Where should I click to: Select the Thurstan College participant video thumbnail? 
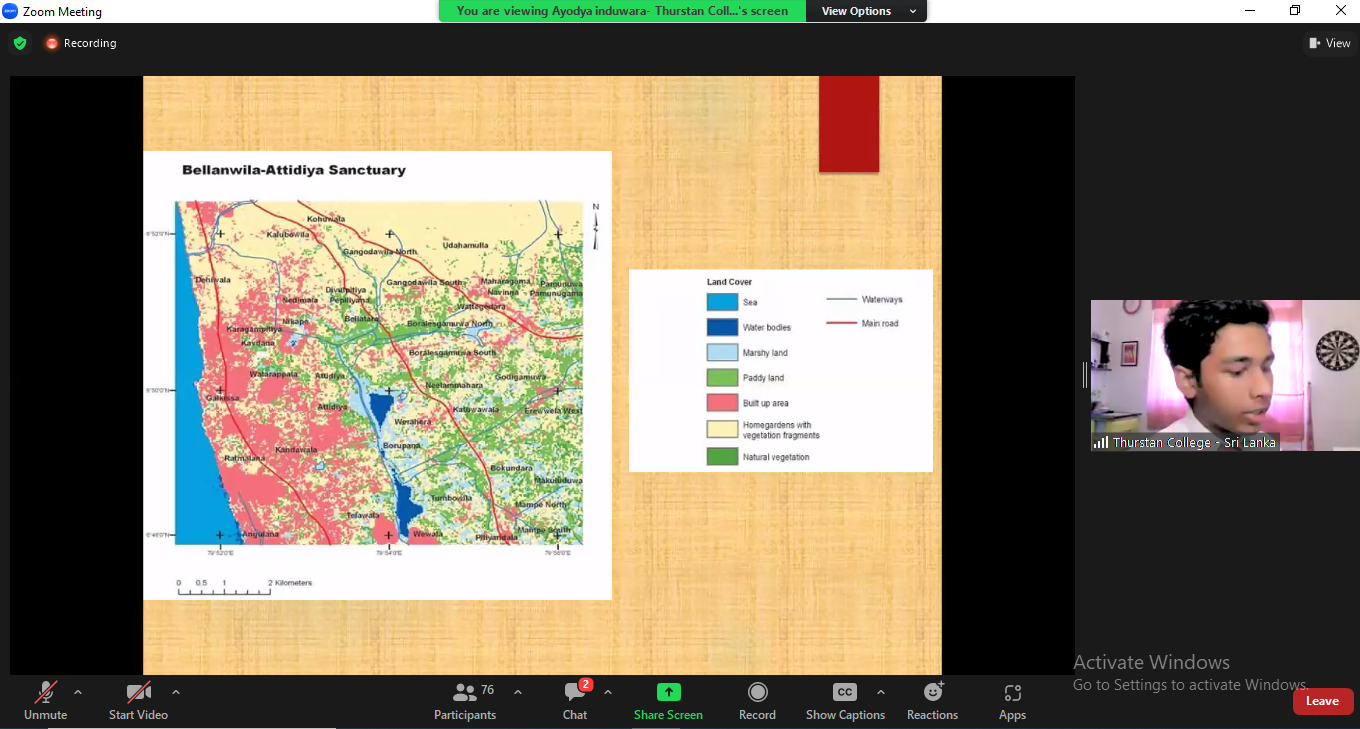click(x=1225, y=375)
